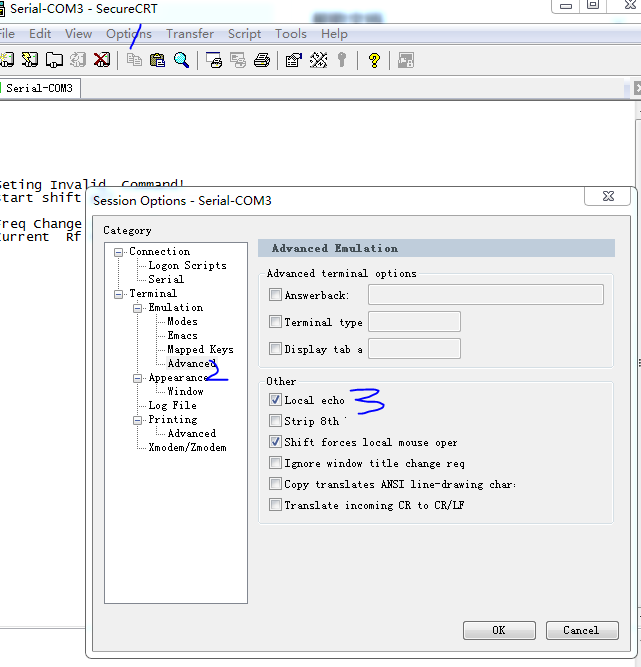Click the Display tab as text field
The height and width of the screenshot is (667, 641).
pyautogui.click(x=414, y=349)
